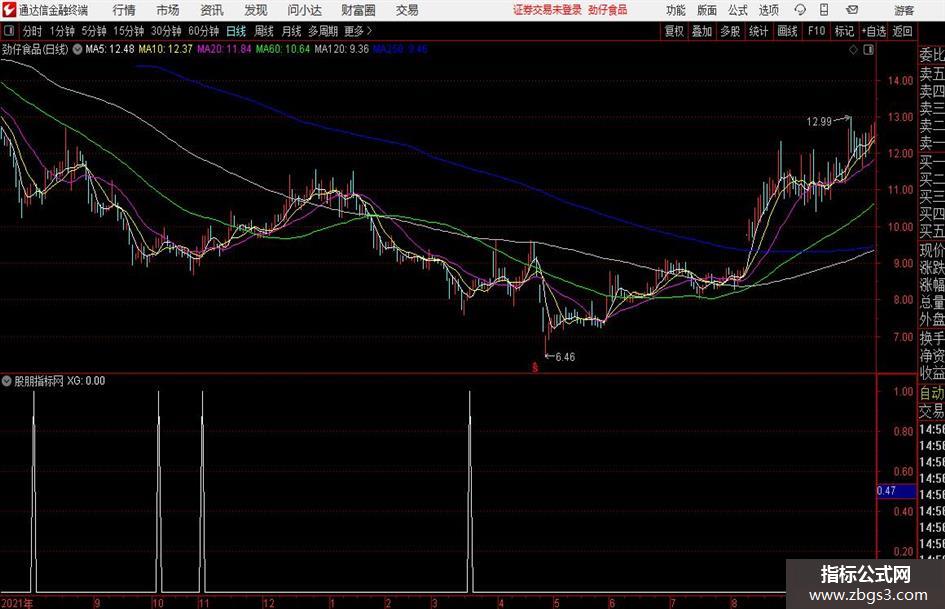945x609 pixels.
Task: Click the MA120: 9.36 label
Action: pyautogui.click(x=341, y=49)
